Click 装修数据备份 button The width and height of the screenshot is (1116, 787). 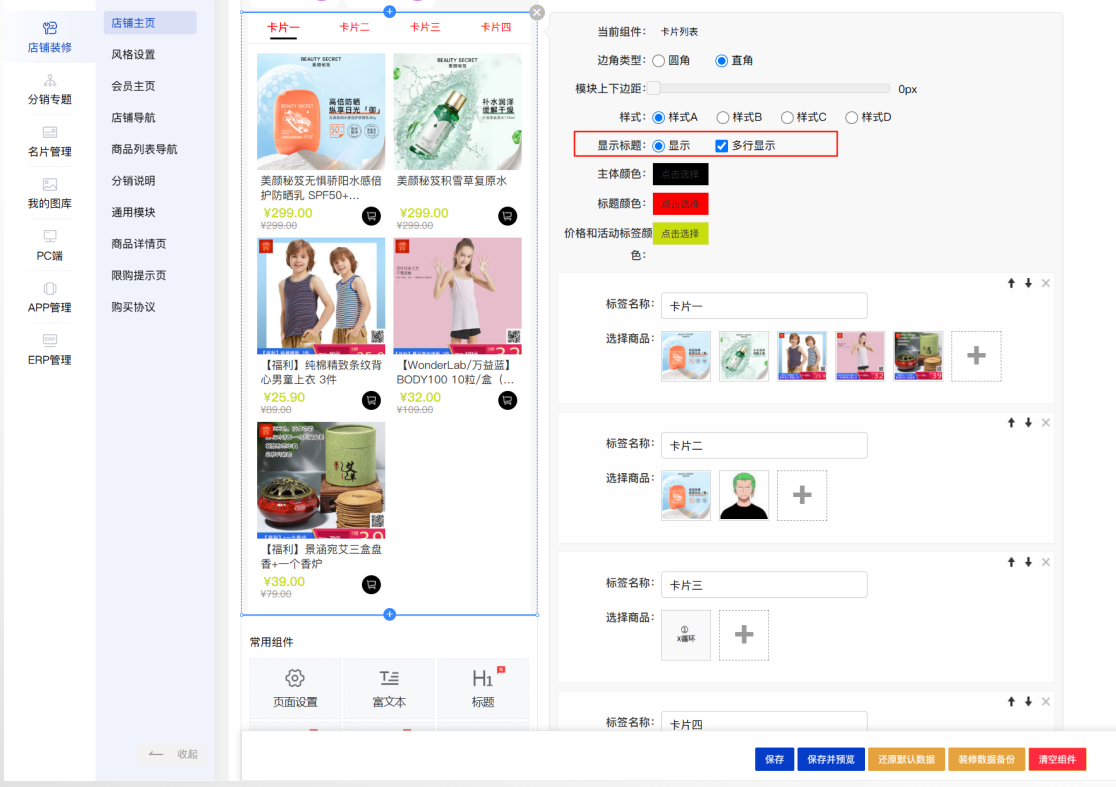coord(986,759)
